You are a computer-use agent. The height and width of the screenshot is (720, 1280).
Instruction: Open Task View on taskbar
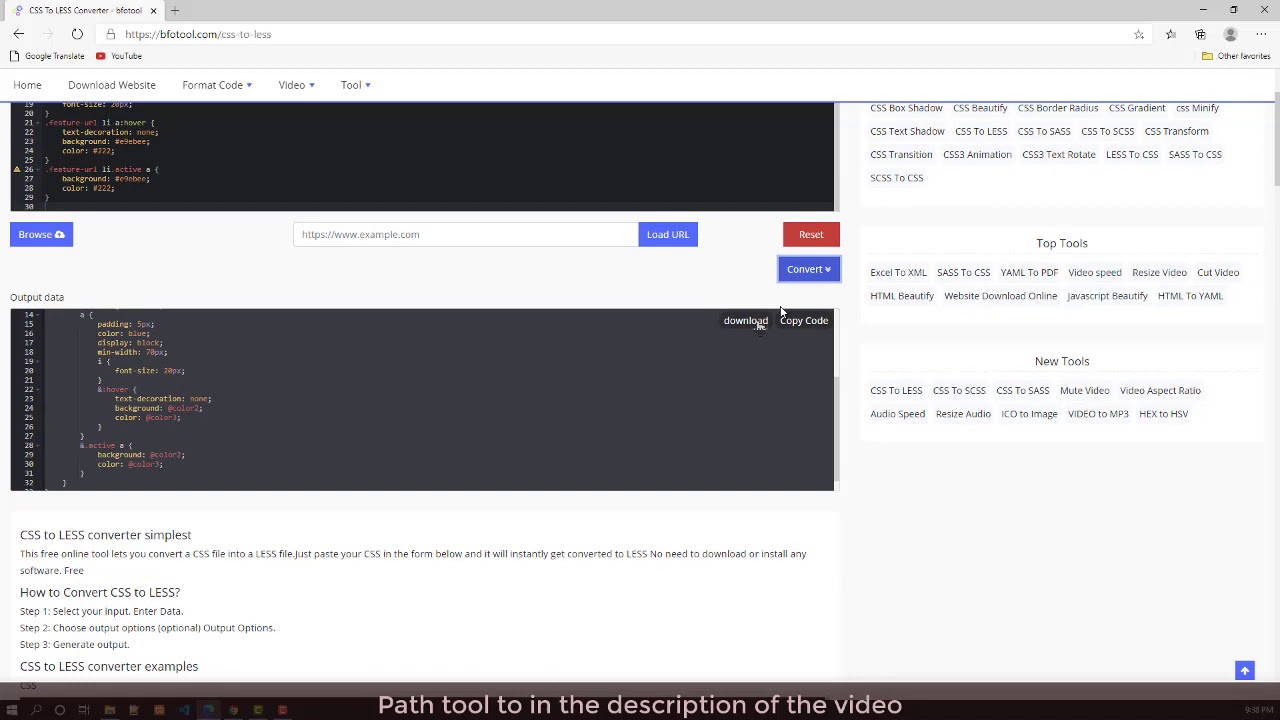pyautogui.click(x=84, y=710)
